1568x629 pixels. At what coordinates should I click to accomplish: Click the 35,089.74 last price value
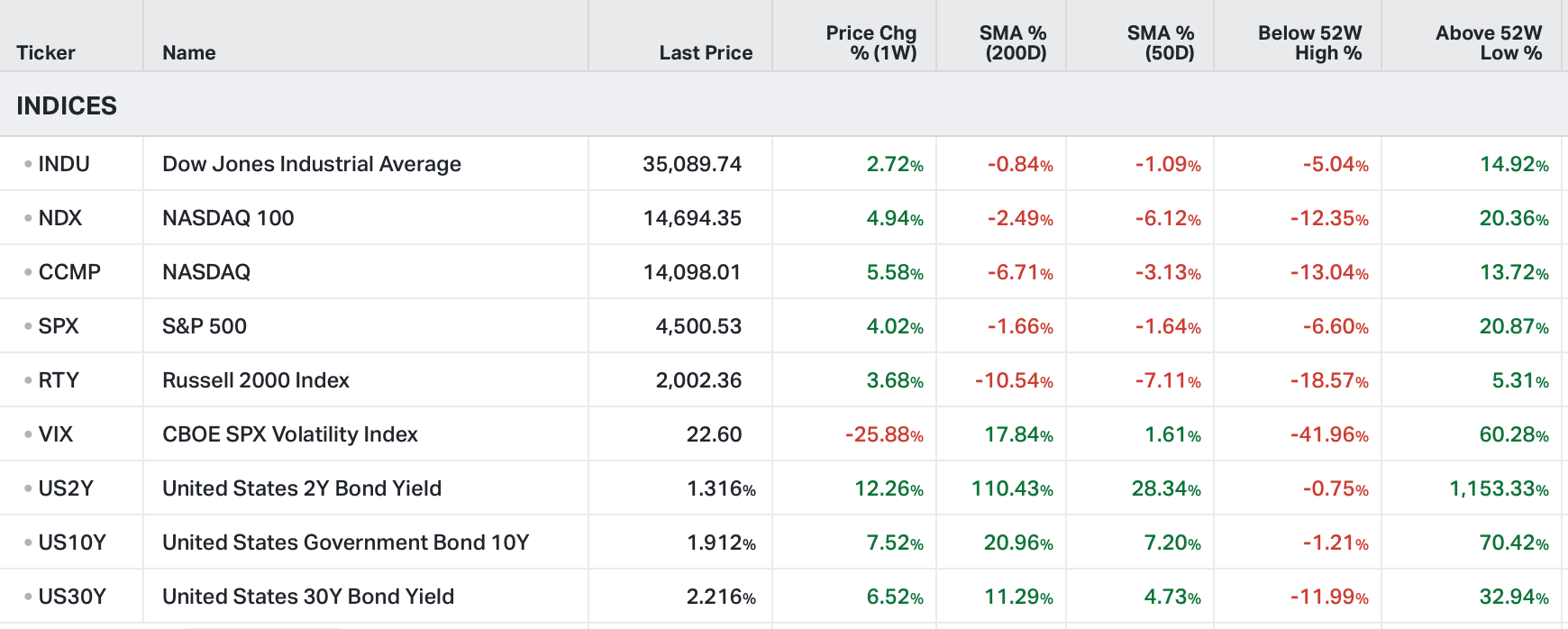click(x=692, y=164)
